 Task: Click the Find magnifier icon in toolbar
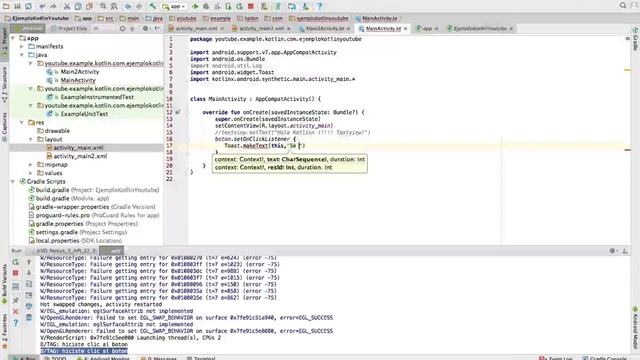coord(103,6)
